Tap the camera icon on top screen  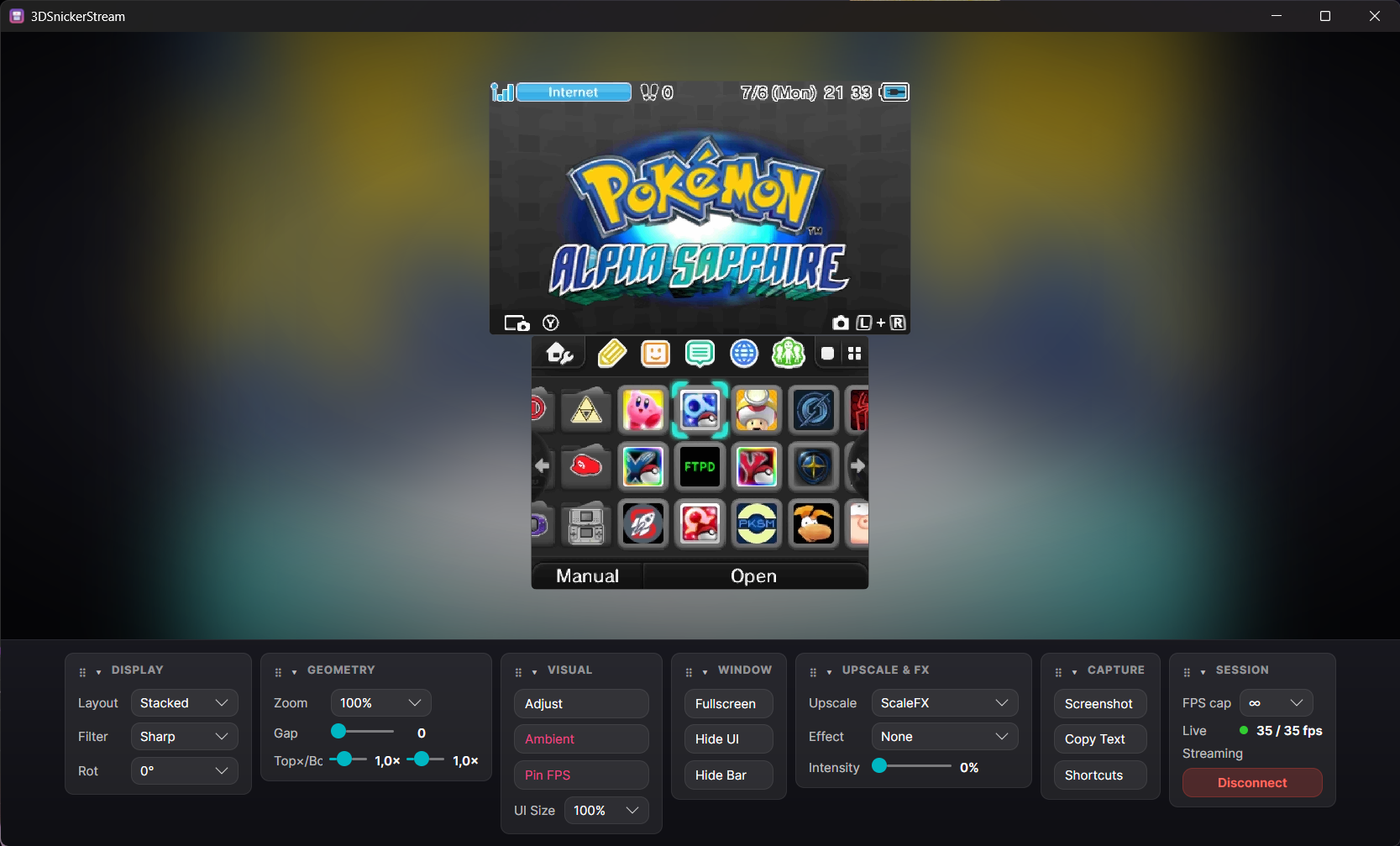coord(840,323)
